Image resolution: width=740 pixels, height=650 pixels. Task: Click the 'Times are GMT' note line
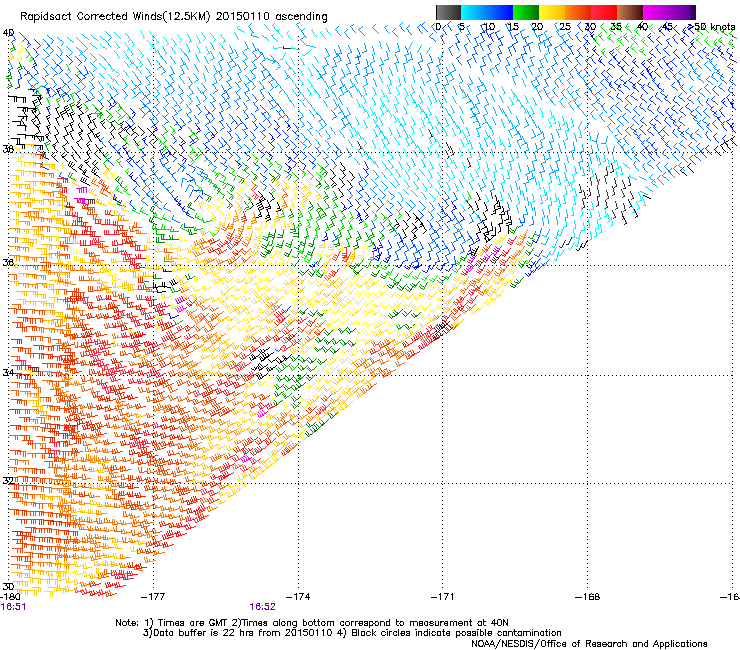312,623
